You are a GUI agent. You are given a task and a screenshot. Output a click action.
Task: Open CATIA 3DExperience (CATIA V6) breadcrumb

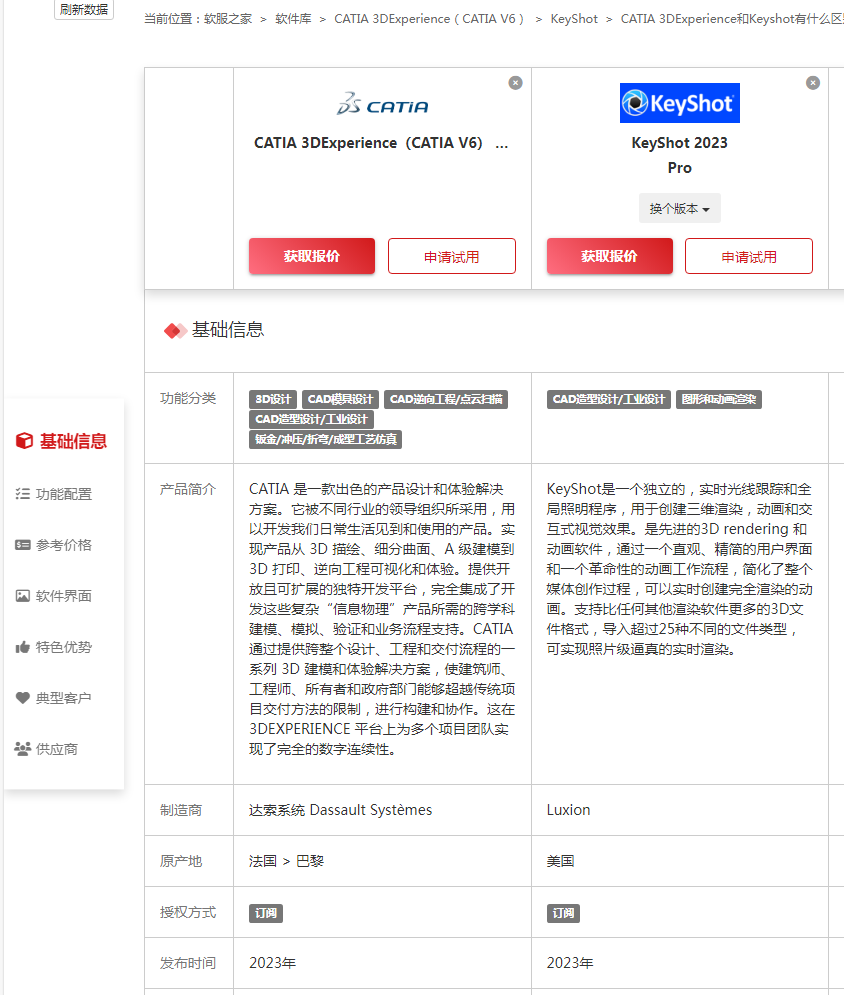429,19
